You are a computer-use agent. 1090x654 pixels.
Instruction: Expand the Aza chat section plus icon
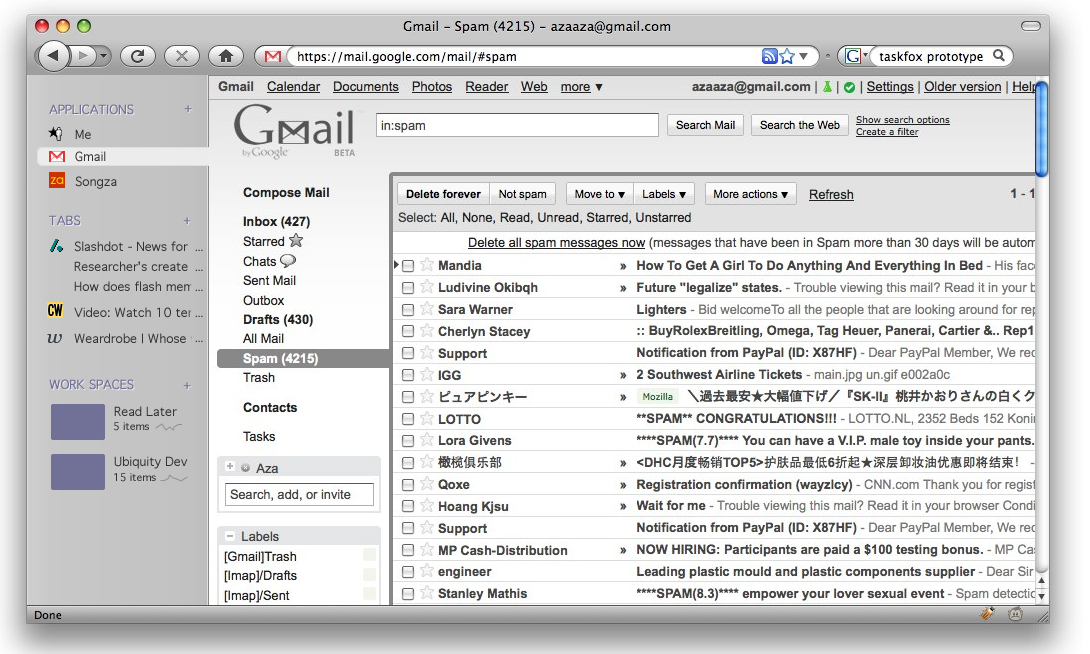point(229,466)
